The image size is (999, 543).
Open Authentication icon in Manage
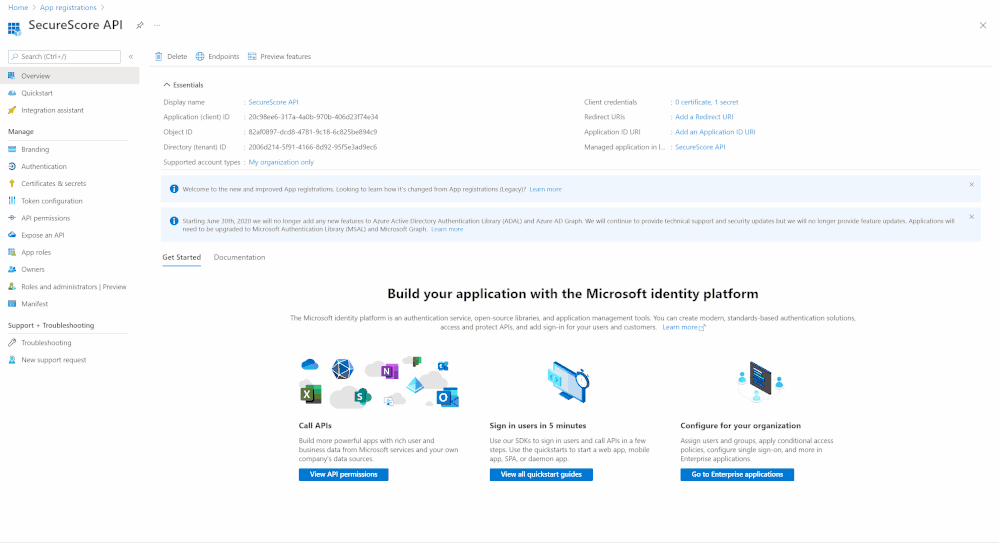click(x=12, y=166)
